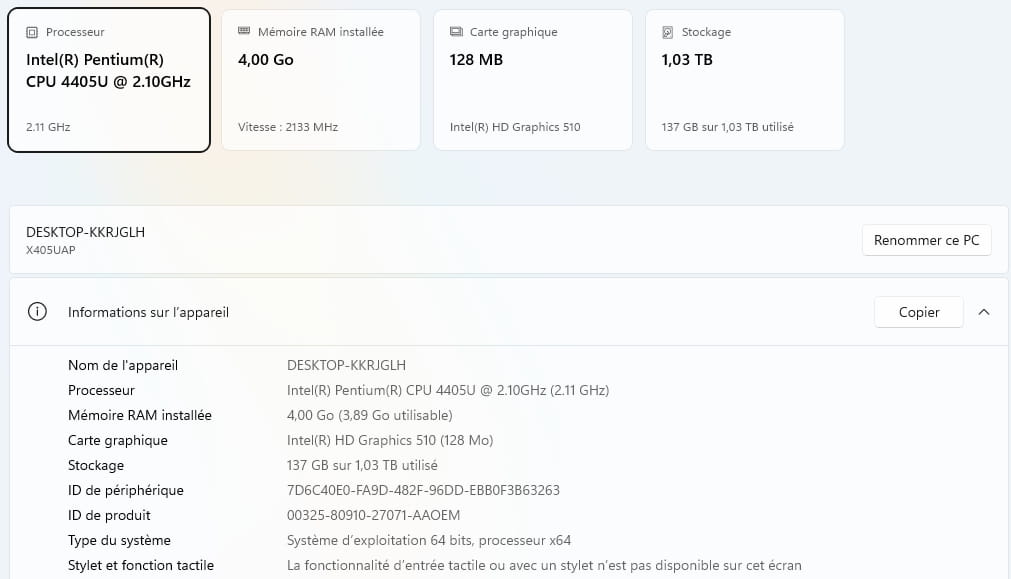
Task: Click the ID de produit label
Action: coord(109,516)
